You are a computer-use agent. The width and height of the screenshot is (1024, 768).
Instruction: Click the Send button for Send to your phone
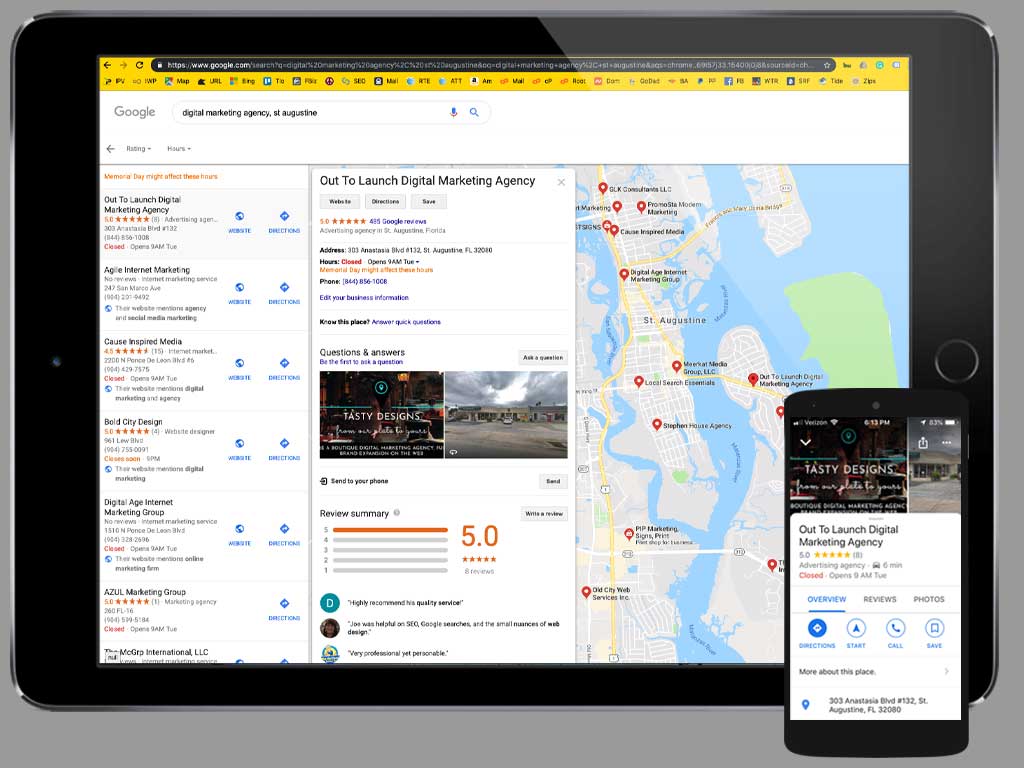click(x=553, y=481)
